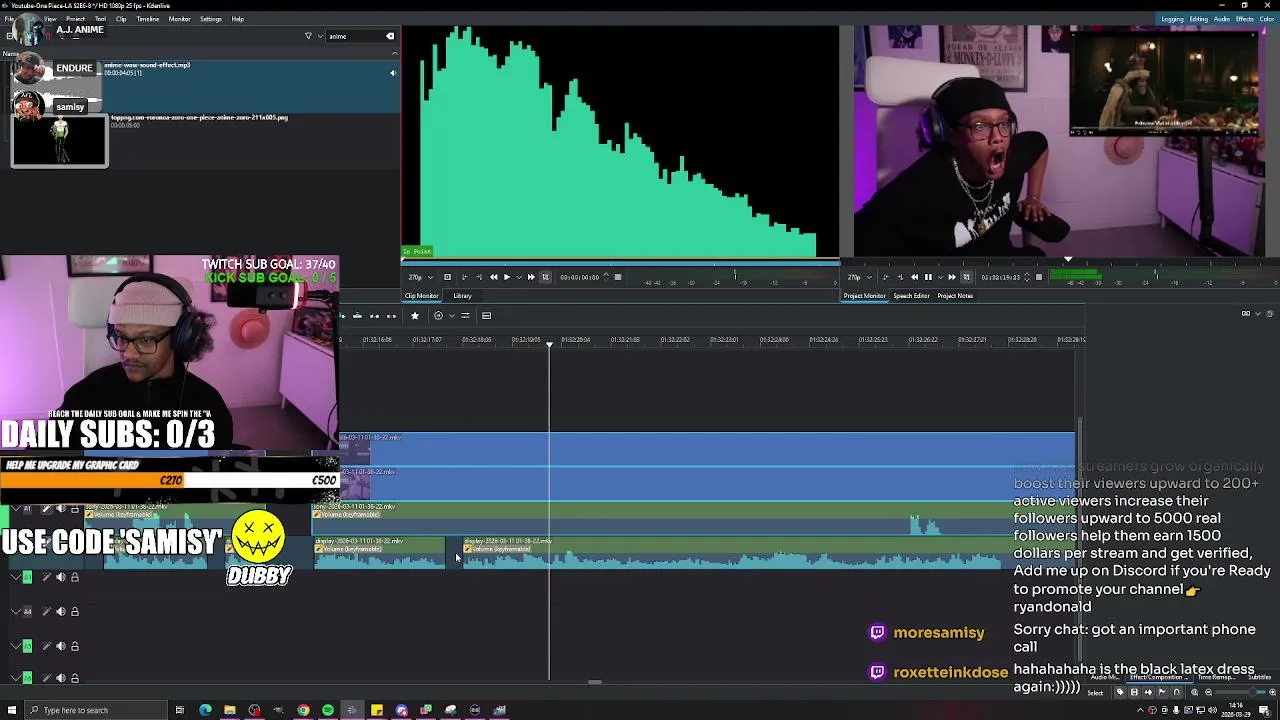Open the timeline preview render circle icon
The width and height of the screenshot is (1280, 720).
point(438,316)
